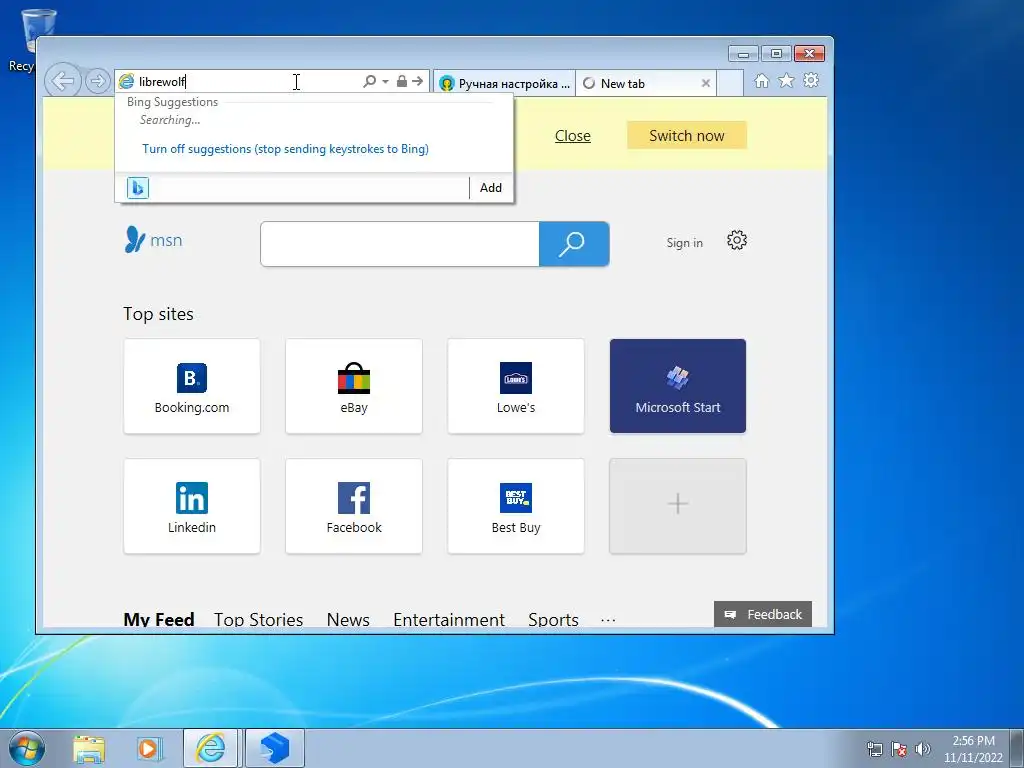Open the eBay top site tile
Screen dimensions: 1024x768
[354, 386]
